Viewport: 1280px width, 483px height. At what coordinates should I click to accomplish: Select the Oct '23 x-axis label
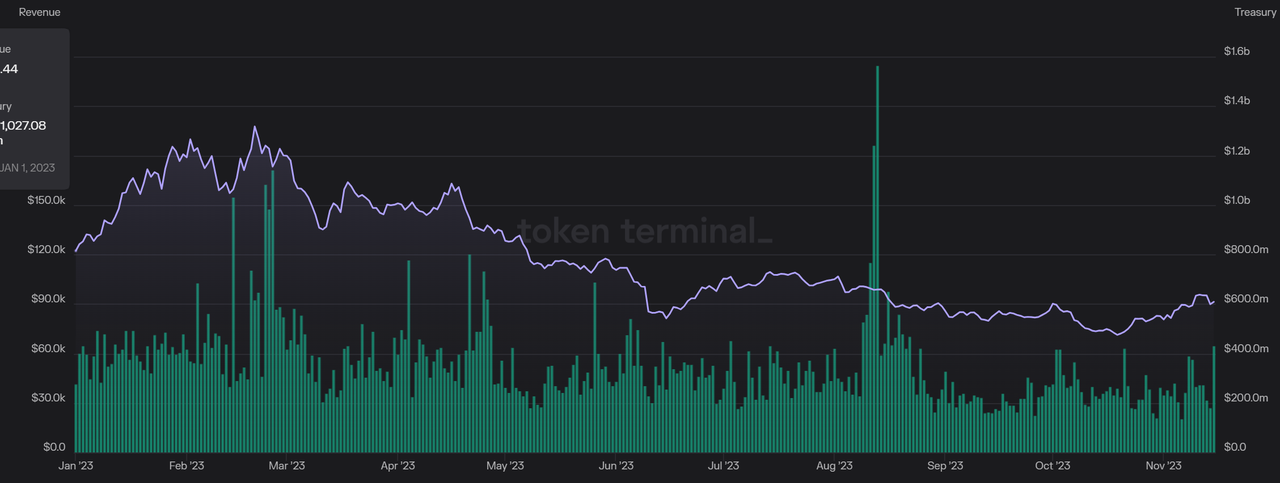tap(1052, 466)
